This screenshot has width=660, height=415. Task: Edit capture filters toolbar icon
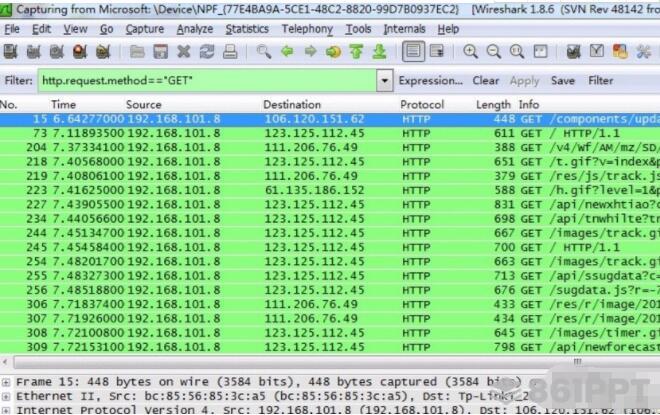573,52
